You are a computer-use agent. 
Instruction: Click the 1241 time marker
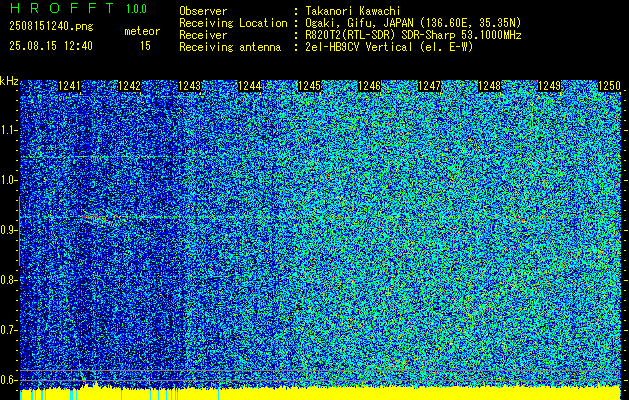[69, 86]
